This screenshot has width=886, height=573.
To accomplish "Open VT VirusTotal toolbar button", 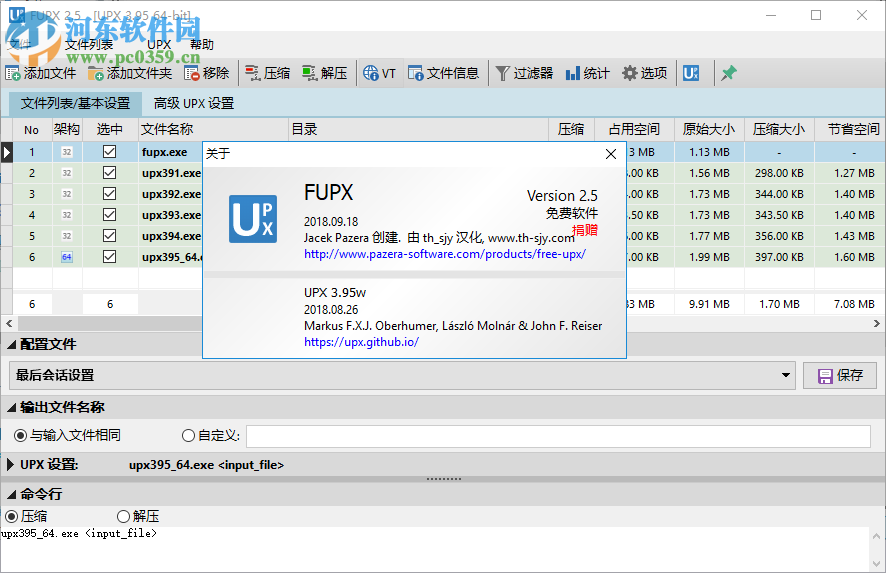I will pos(379,73).
